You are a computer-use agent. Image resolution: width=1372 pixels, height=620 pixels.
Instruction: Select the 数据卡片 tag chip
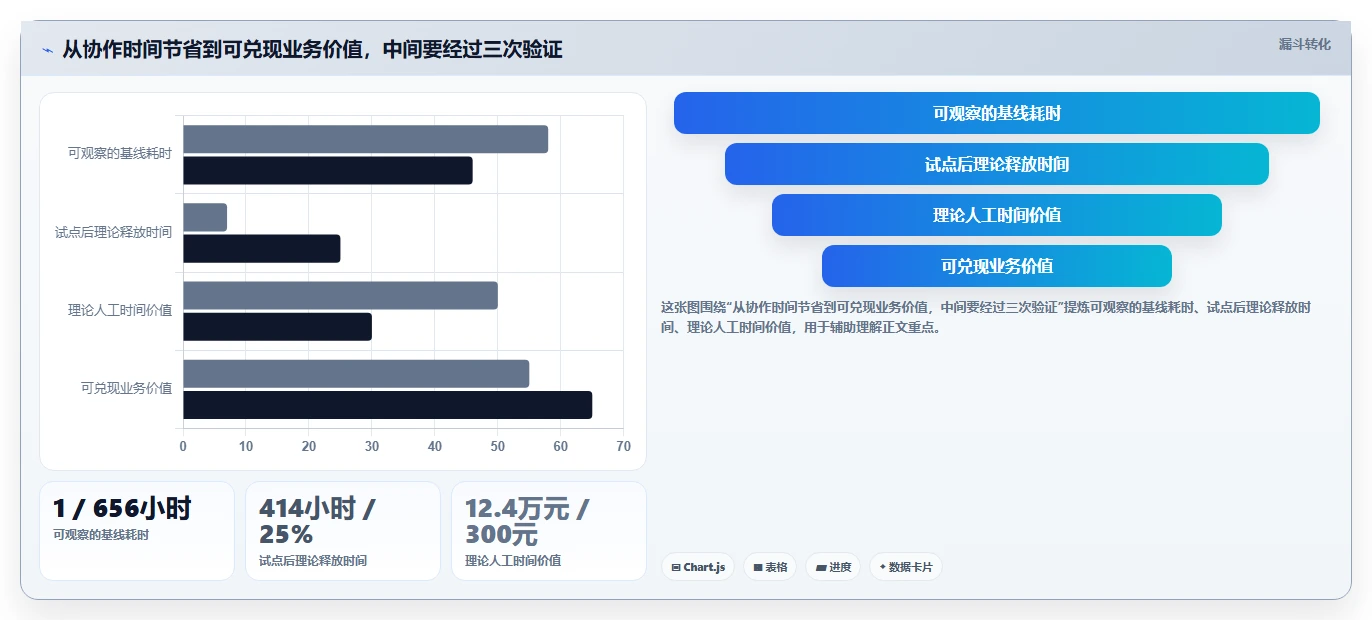(906, 567)
